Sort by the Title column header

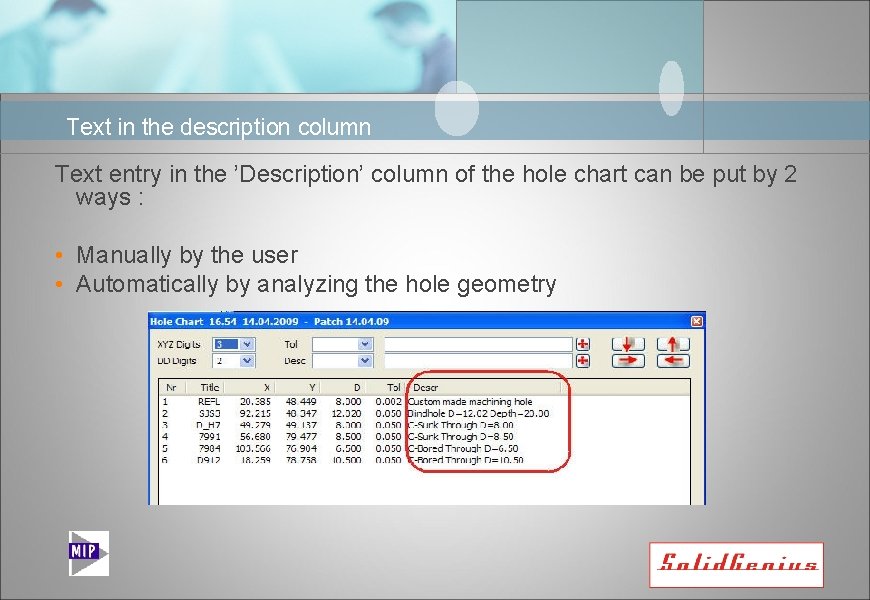(x=210, y=387)
